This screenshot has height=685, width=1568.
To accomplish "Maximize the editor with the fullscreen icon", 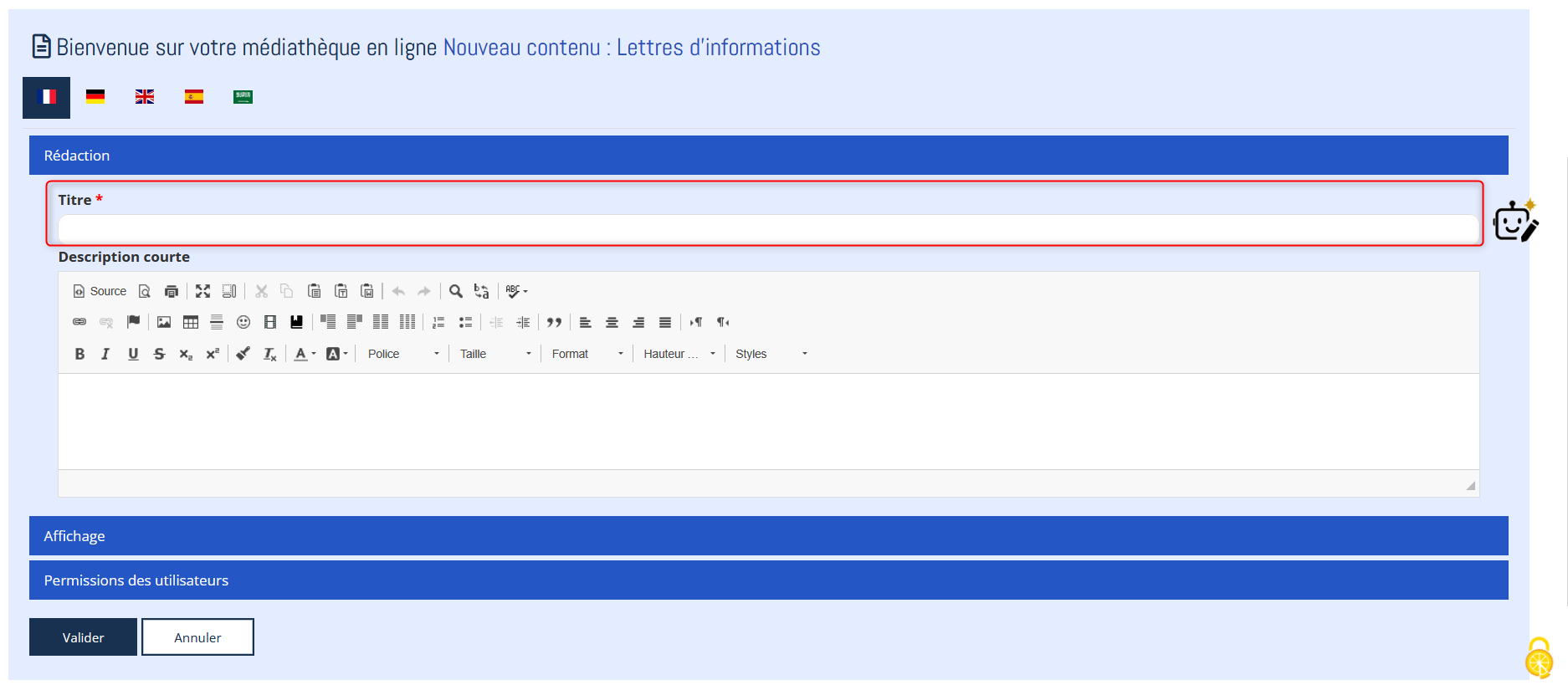I will click(x=202, y=291).
